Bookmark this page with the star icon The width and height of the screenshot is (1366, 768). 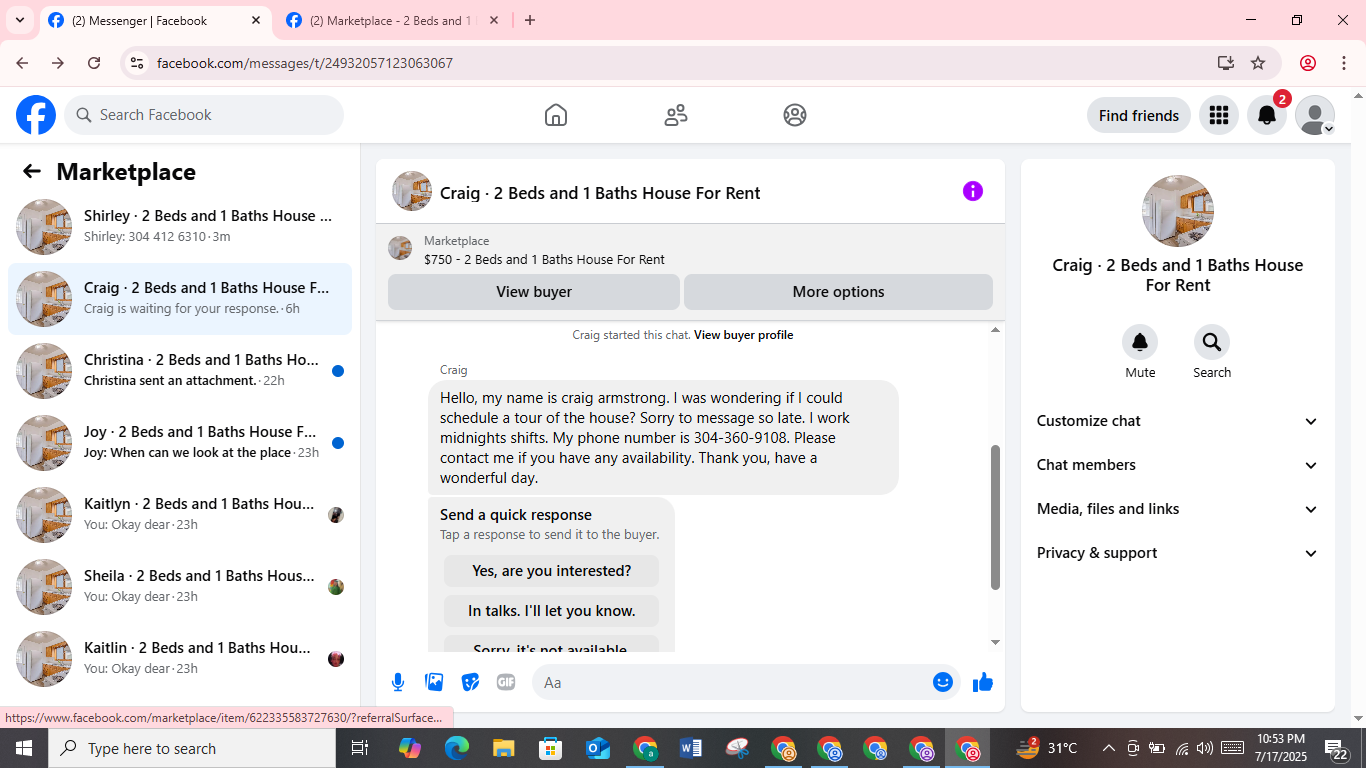click(1258, 63)
